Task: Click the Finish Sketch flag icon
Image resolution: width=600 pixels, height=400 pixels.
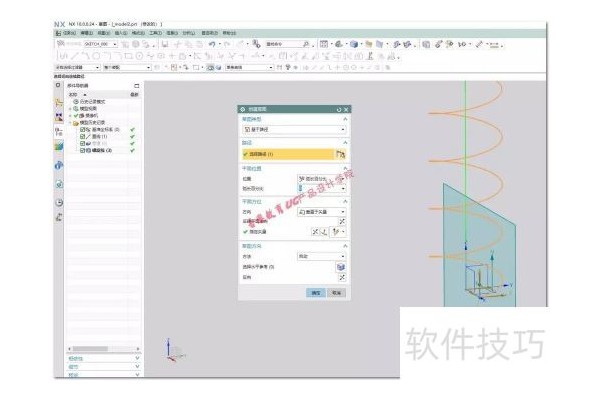Action: (60, 44)
